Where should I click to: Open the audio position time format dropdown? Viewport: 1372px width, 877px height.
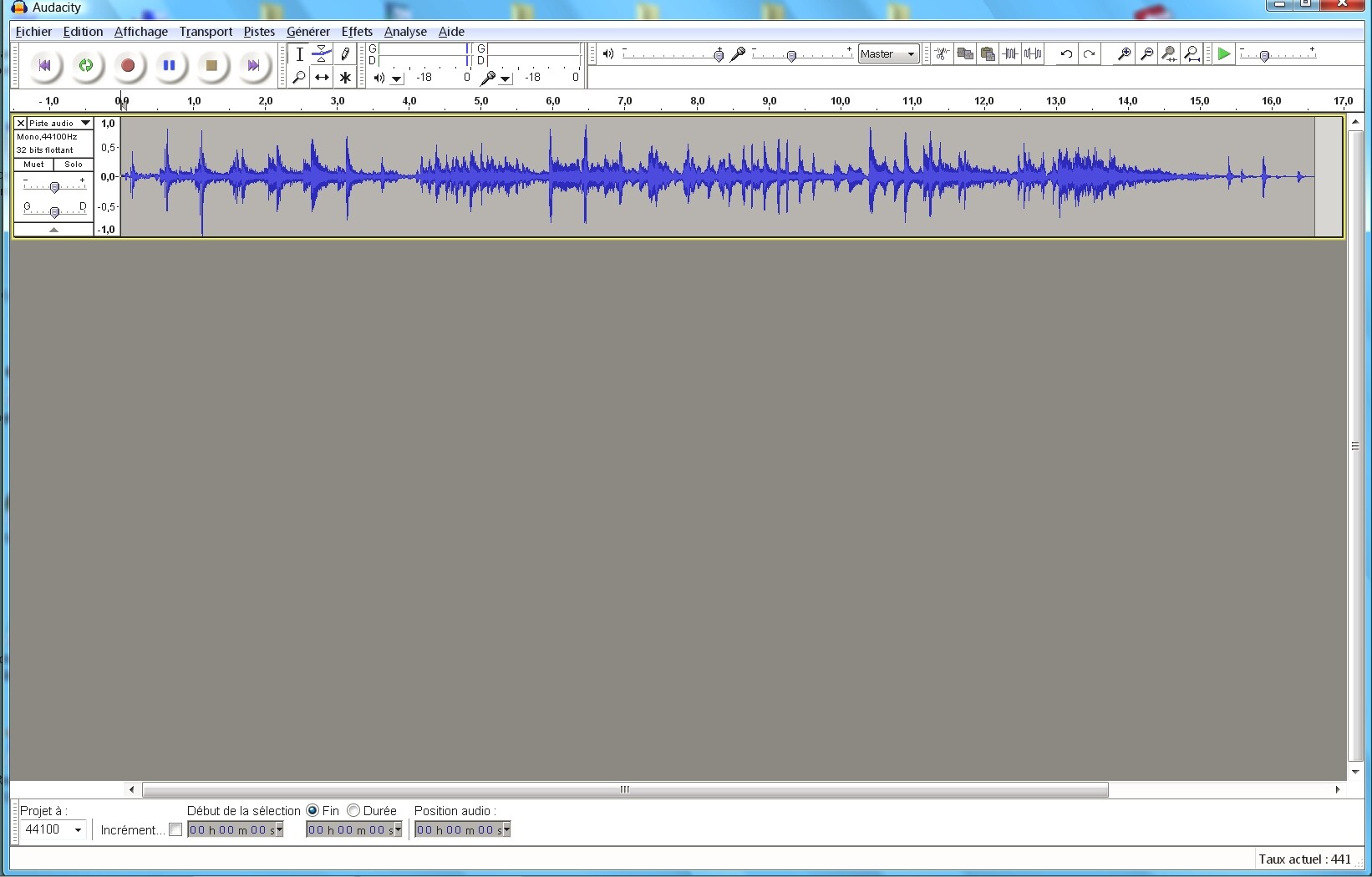[506, 829]
